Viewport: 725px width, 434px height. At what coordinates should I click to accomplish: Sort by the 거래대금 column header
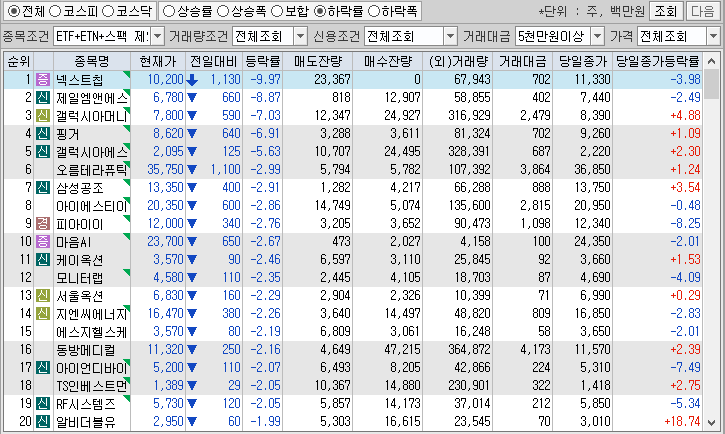(x=522, y=61)
